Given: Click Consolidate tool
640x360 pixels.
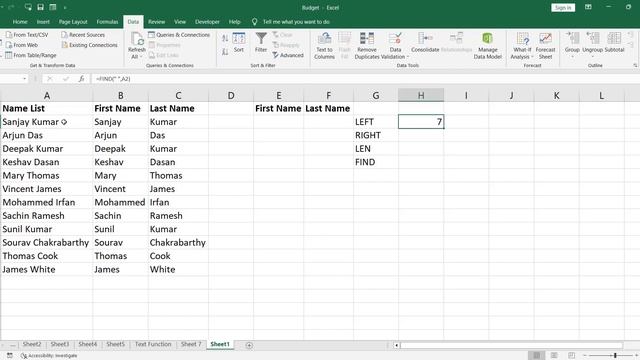Looking at the screenshot, I should pos(425,42).
